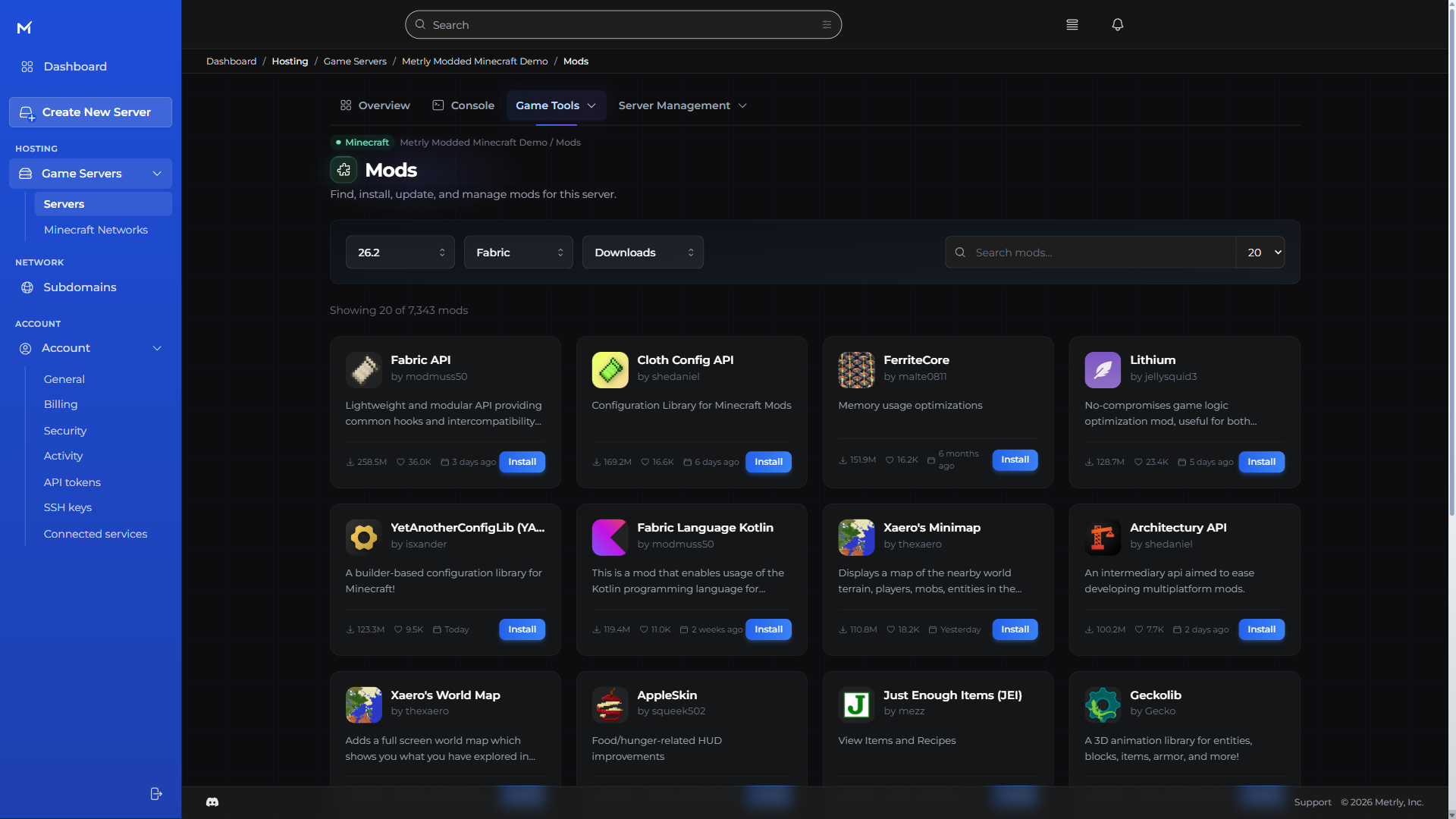Image resolution: width=1456 pixels, height=819 pixels.
Task: Click the Fabric API mod icon
Action: pyautogui.click(x=363, y=370)
